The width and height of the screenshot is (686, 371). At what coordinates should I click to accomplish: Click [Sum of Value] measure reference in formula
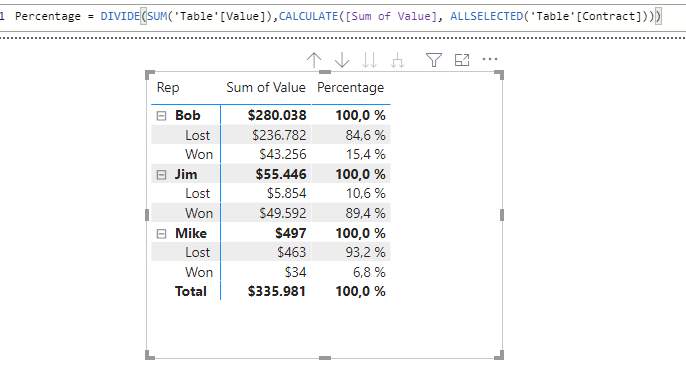391,17
